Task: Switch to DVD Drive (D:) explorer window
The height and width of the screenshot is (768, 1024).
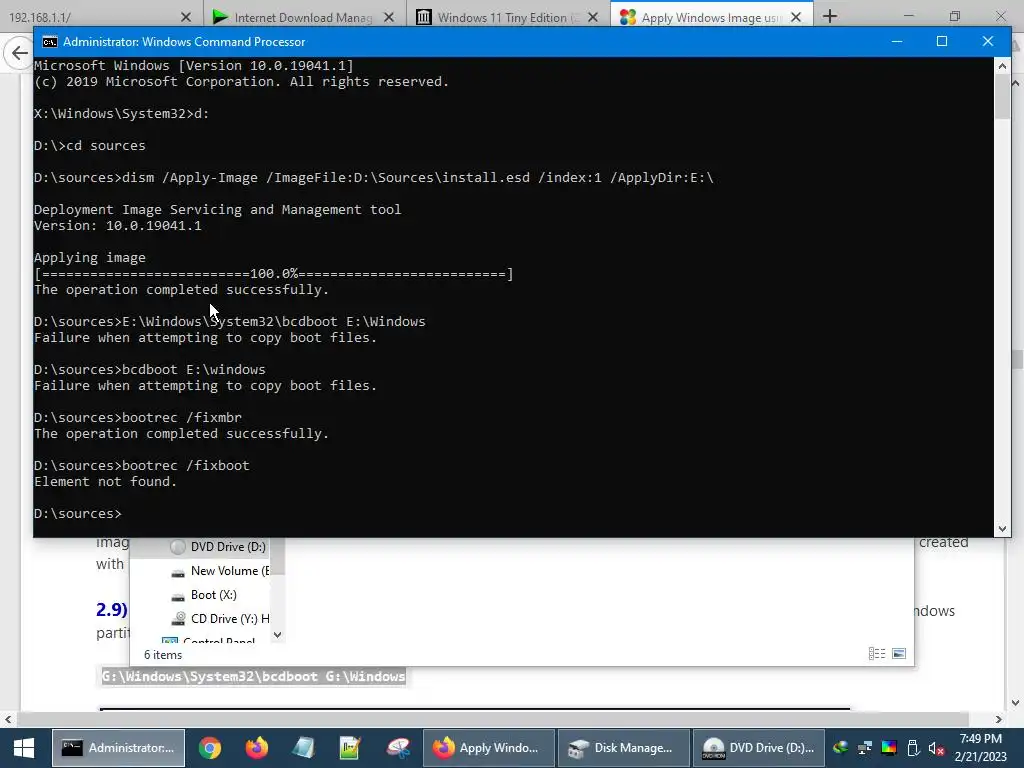Action: pyautogui.click(x=758, y=748)
